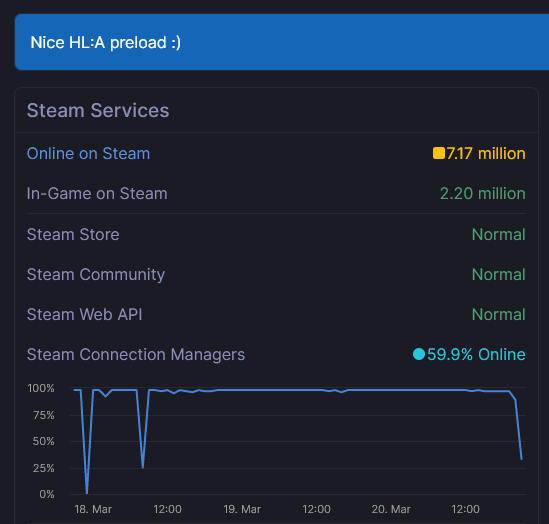
Task: Click the '18. Mar' axis label
Action: [93, 509]
